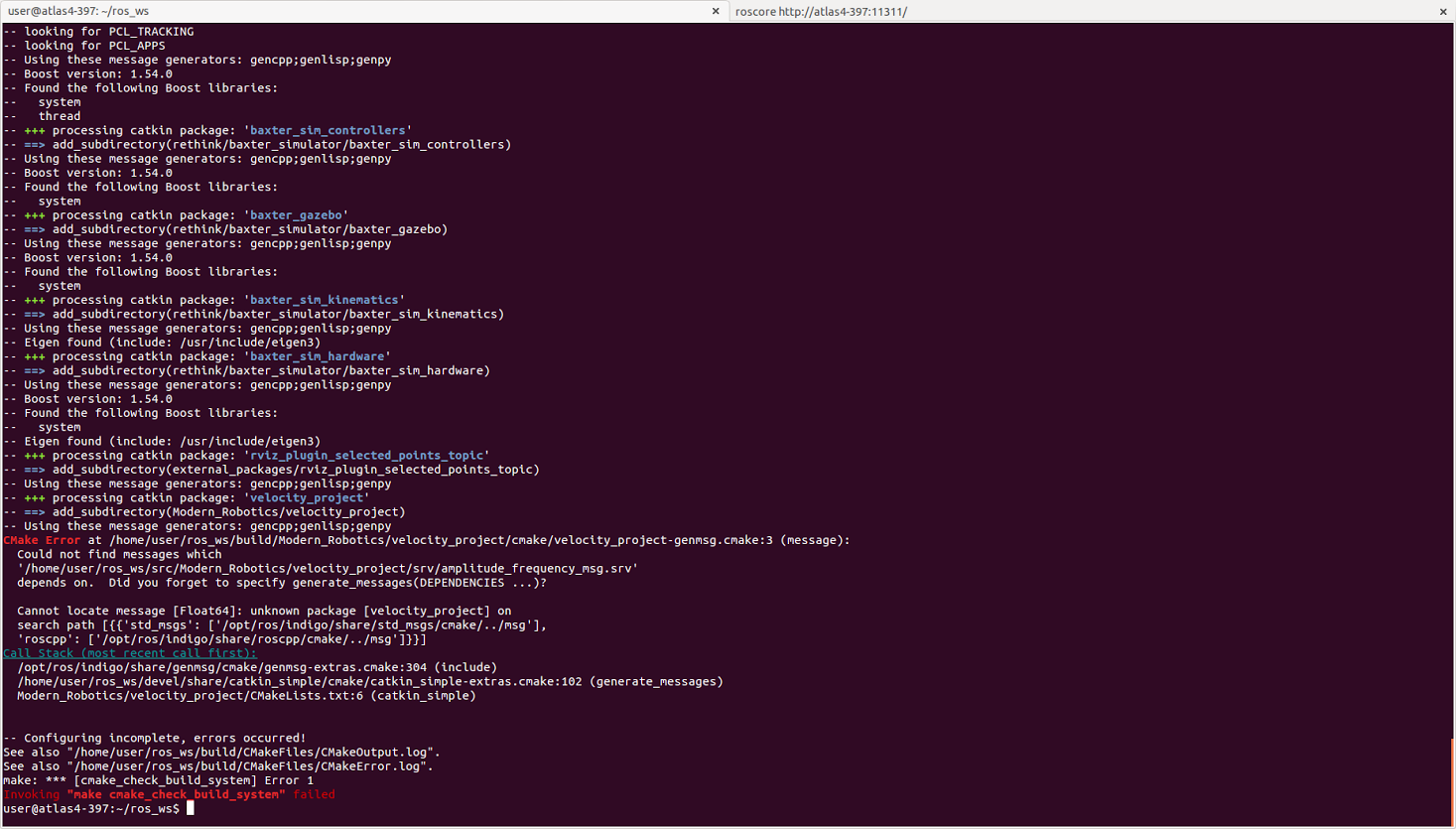Viewport: 1456px width, 829px height.
Task: Click the CMakeLists.txt:6 (catkin_simple) line
Action: (x=246, y=696)
